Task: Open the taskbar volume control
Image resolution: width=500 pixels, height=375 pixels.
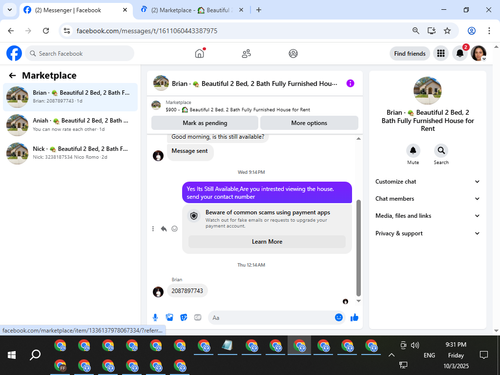Action: [415, 345]
